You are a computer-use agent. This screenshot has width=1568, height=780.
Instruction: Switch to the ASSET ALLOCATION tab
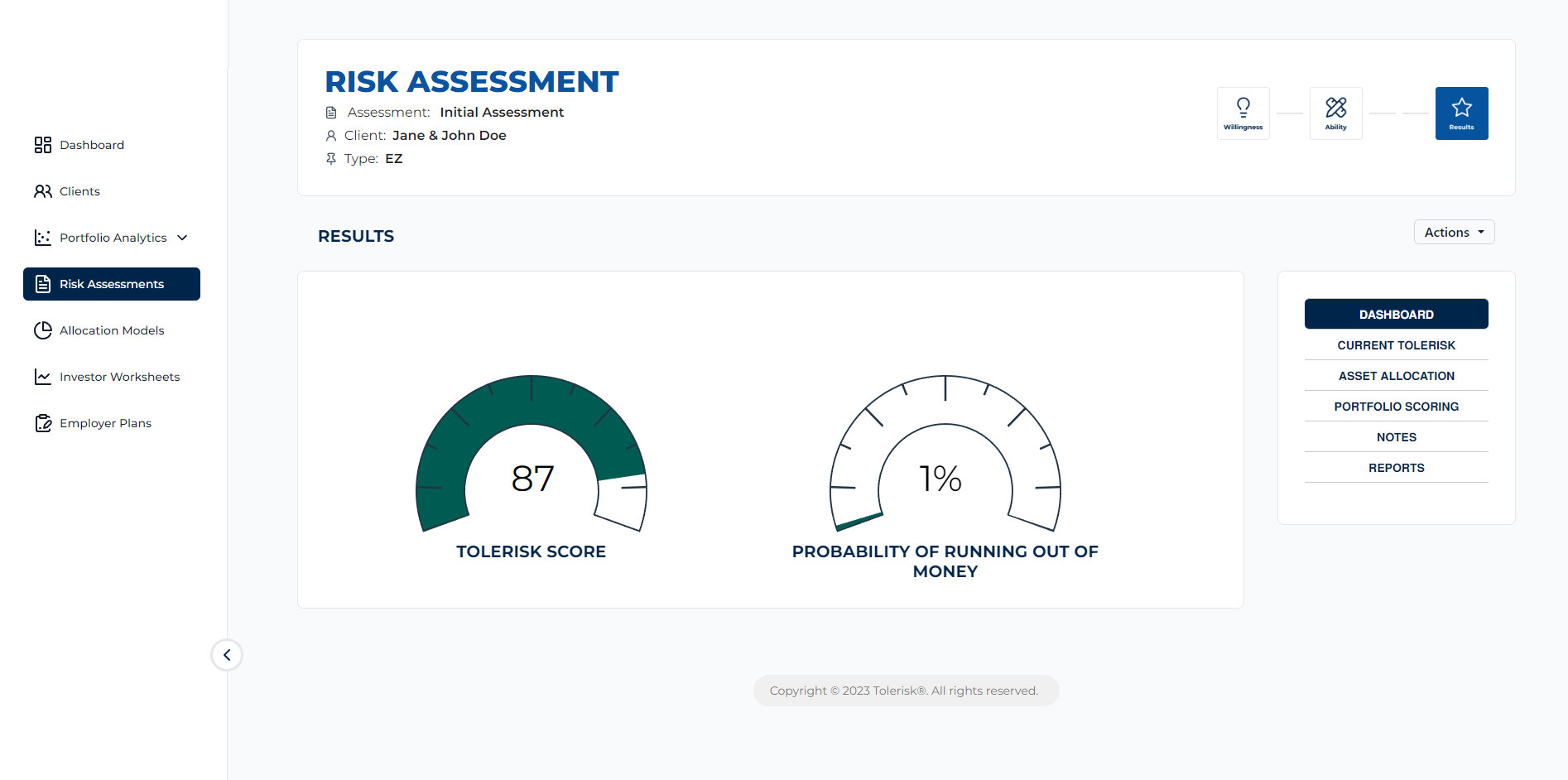[1397, 376]
